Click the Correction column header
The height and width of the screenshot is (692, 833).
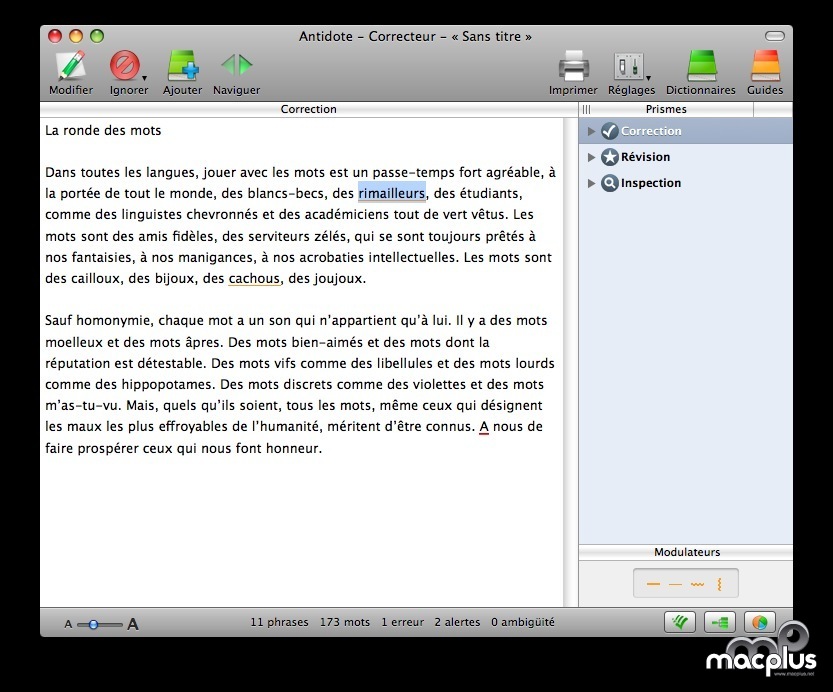point(309,109)
